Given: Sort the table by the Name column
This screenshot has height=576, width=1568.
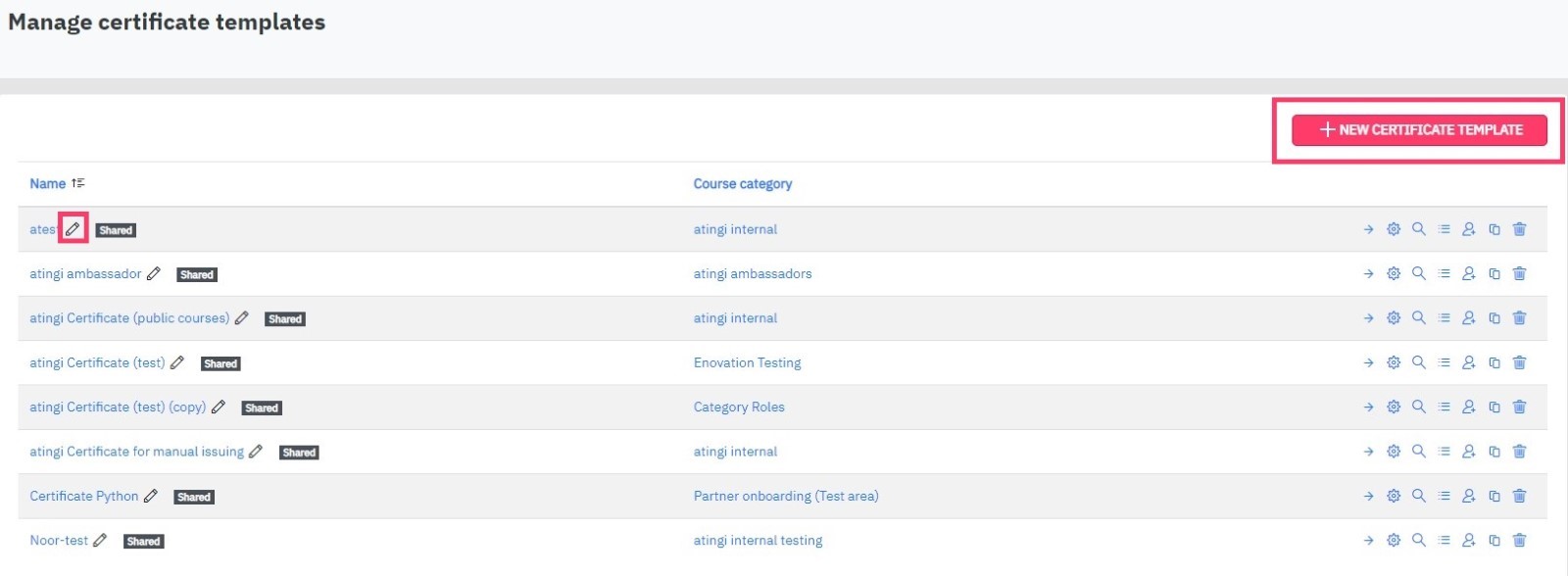Looking at the screenshot, I should pos(48,183).
